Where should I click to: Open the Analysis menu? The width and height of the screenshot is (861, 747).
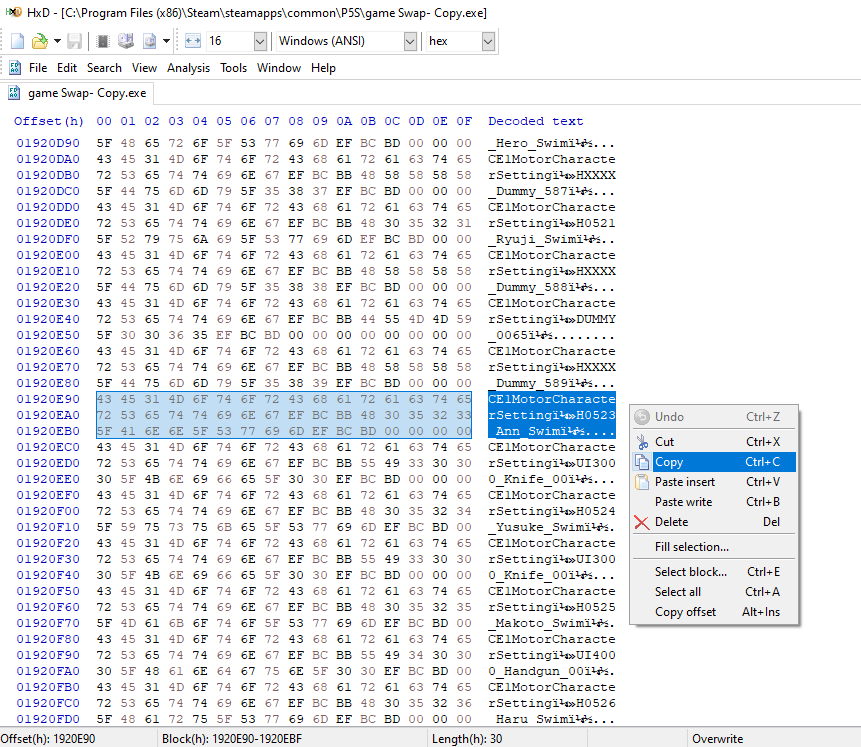click(x=188, y=68)
